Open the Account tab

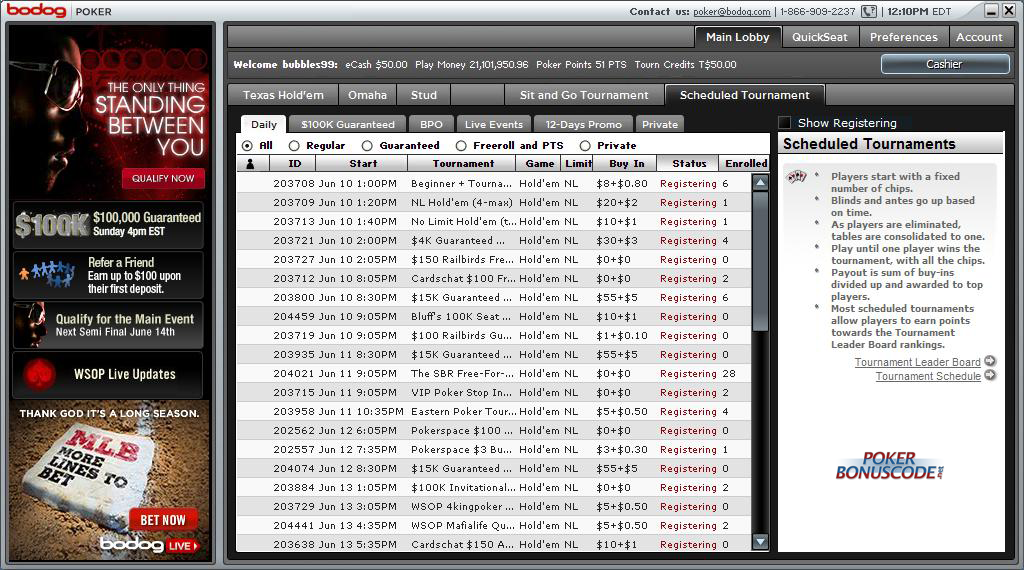[979, 37]
